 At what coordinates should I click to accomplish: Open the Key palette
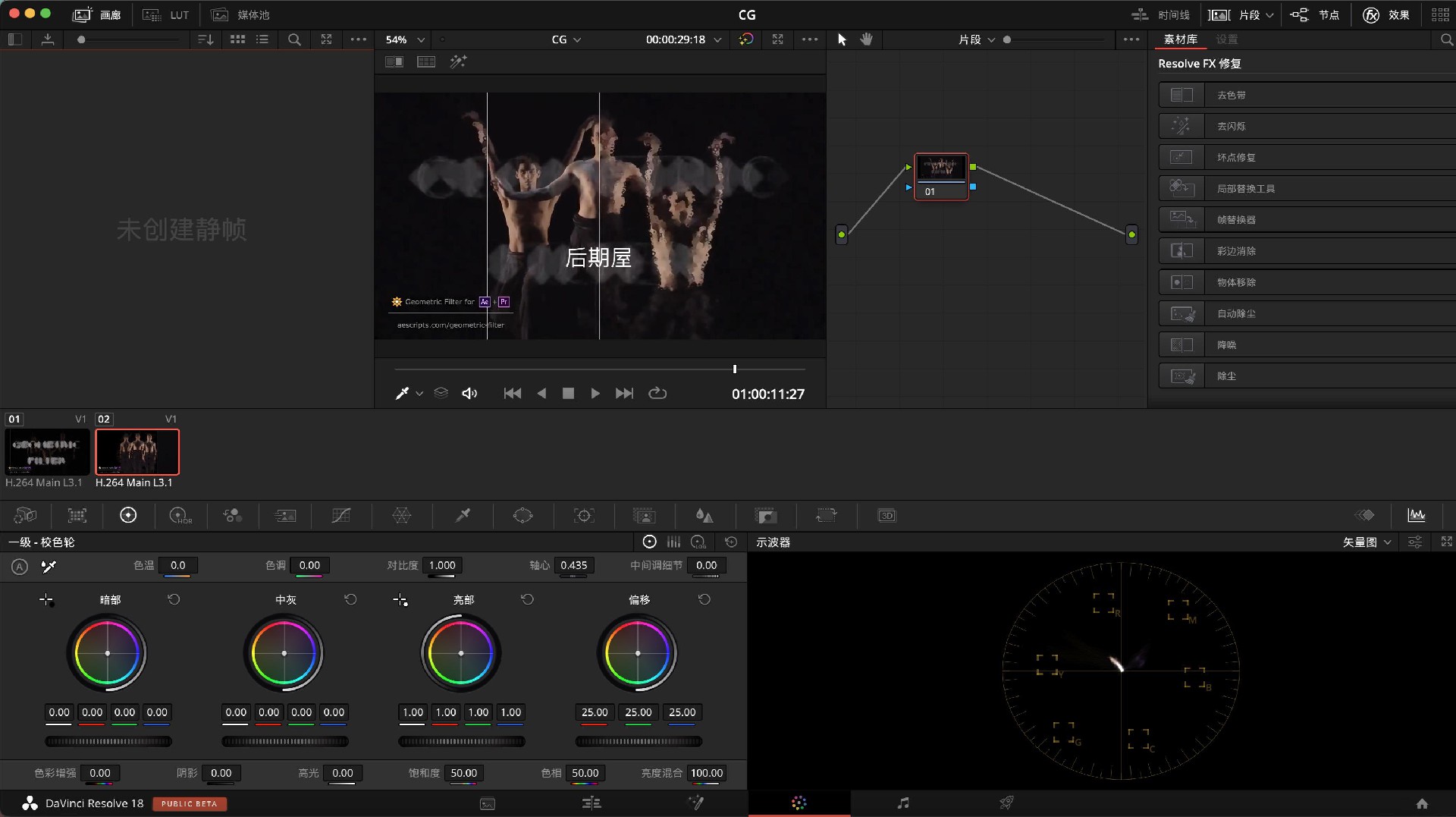coord(766,516)
